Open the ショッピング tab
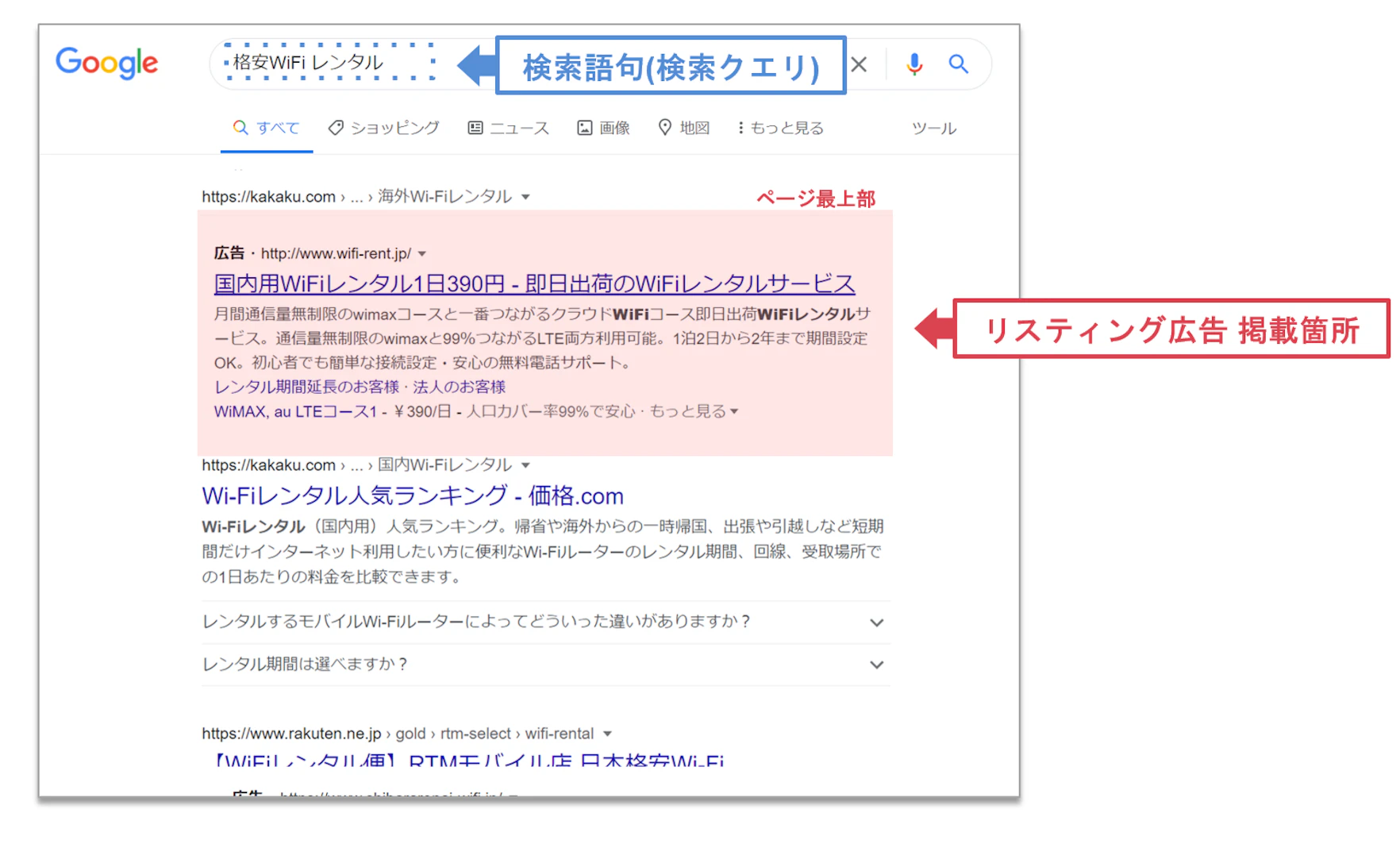1400x844 pixels. [x=384, y=128]
